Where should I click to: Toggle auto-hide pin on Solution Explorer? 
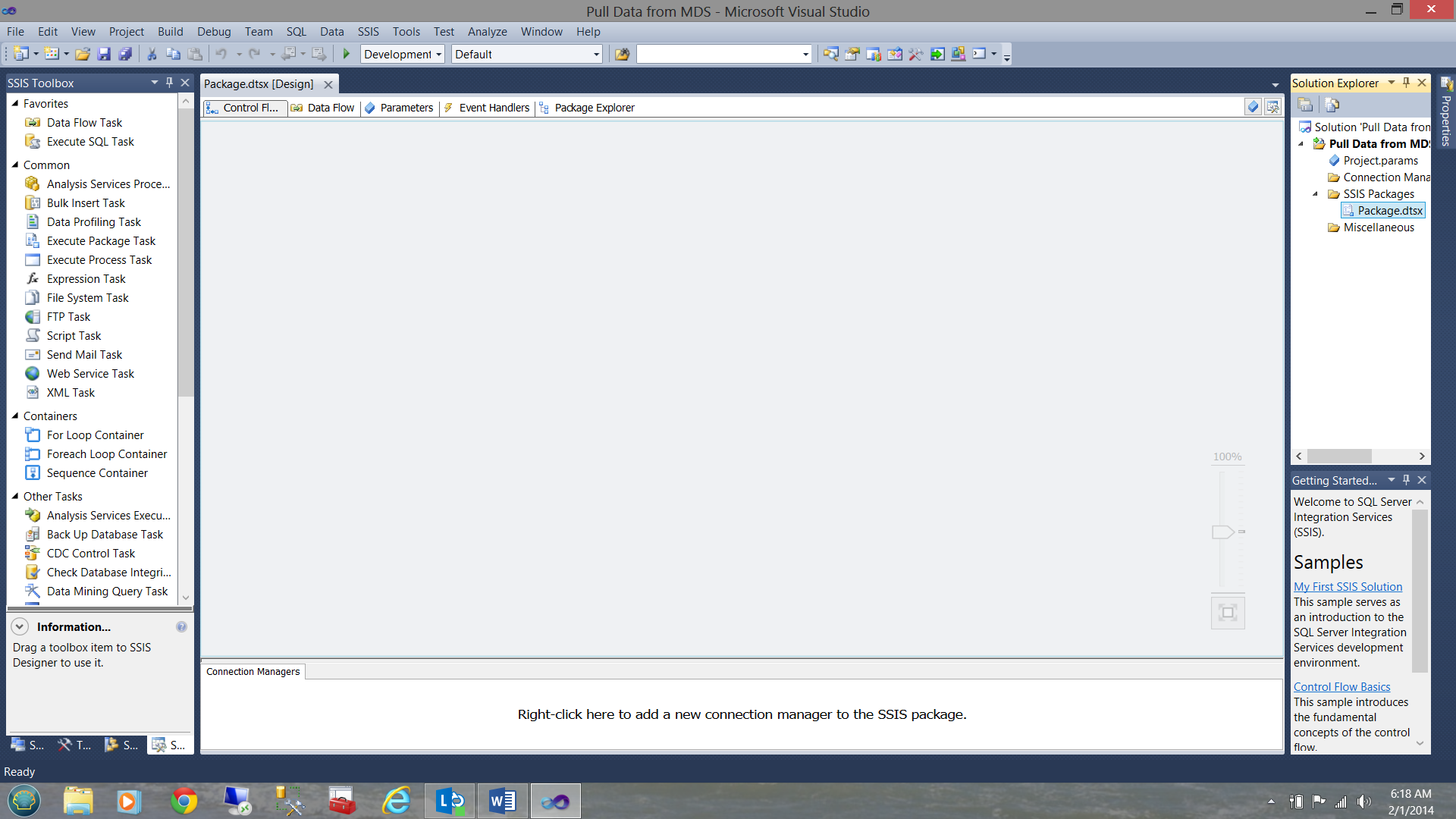tap(1407, 83)
